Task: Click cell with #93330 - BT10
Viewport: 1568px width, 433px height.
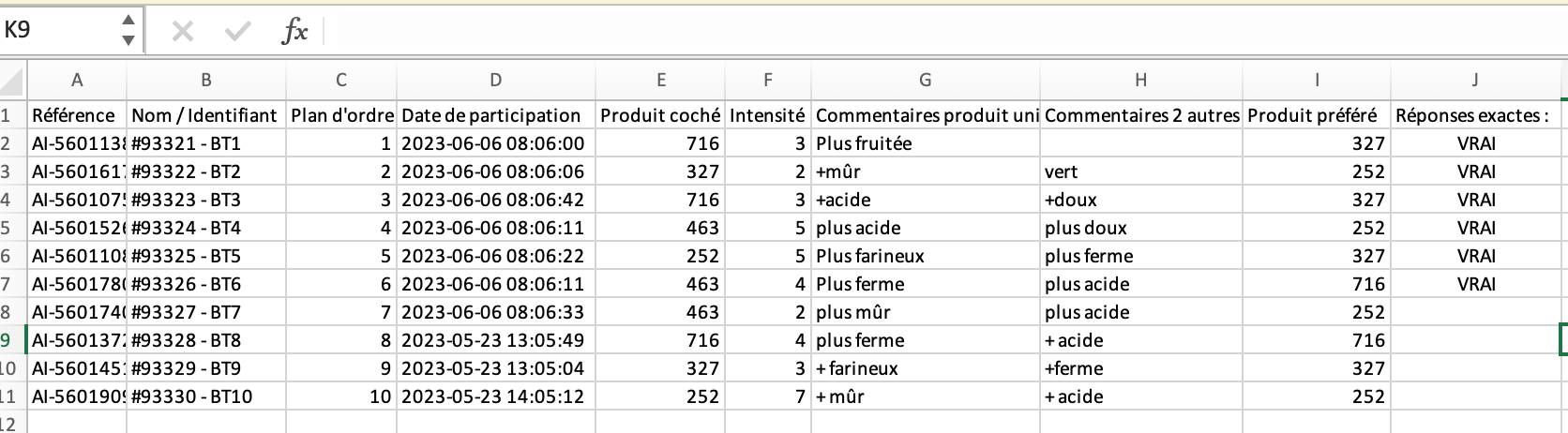Action: click(x=192, y=396)
